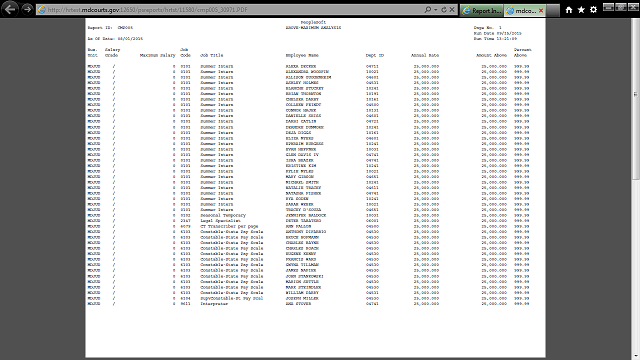The width and height of the screenshot is (640, 360).
Task: Click the 'Salary Grade' column header
Action: [x=112, y=52]
